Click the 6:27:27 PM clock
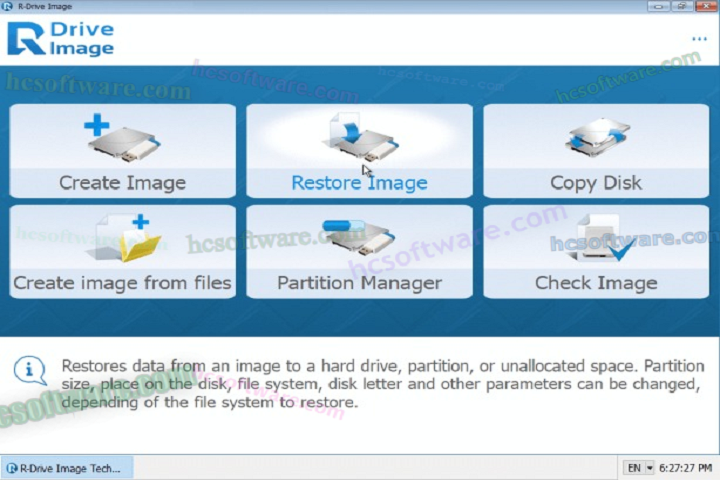Viewport: 720px width, 480px height. click(686, 468)
